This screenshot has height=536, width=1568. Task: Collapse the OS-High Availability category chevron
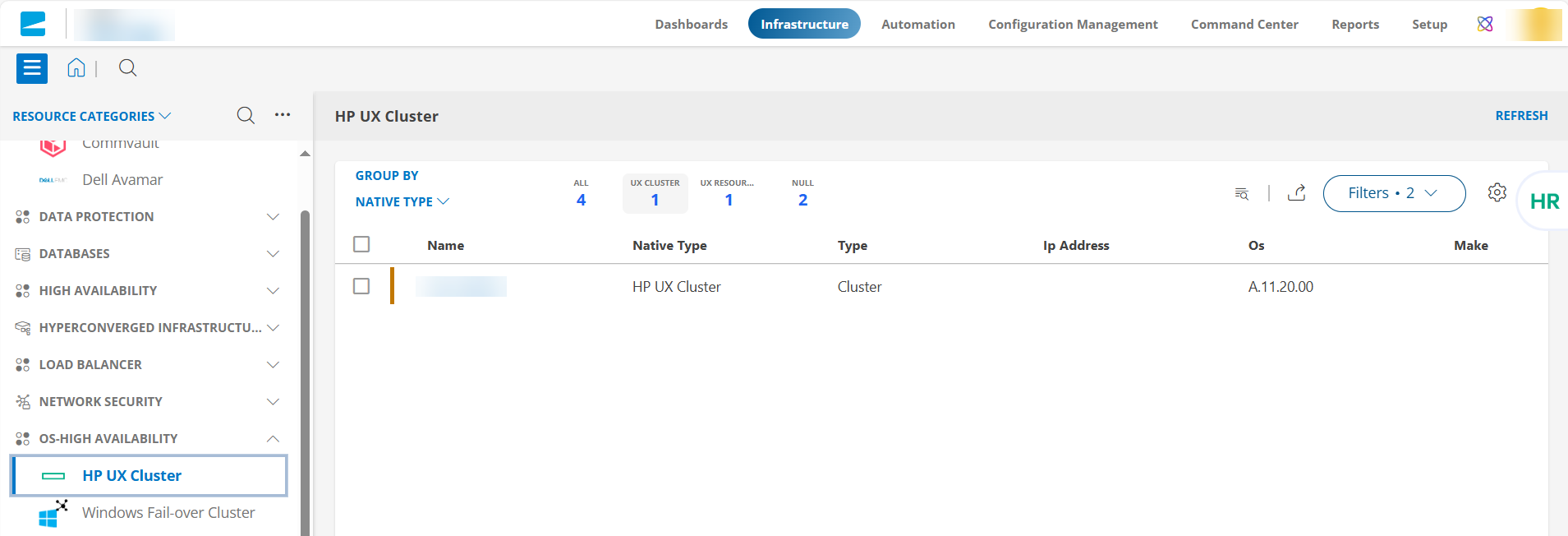274,439
